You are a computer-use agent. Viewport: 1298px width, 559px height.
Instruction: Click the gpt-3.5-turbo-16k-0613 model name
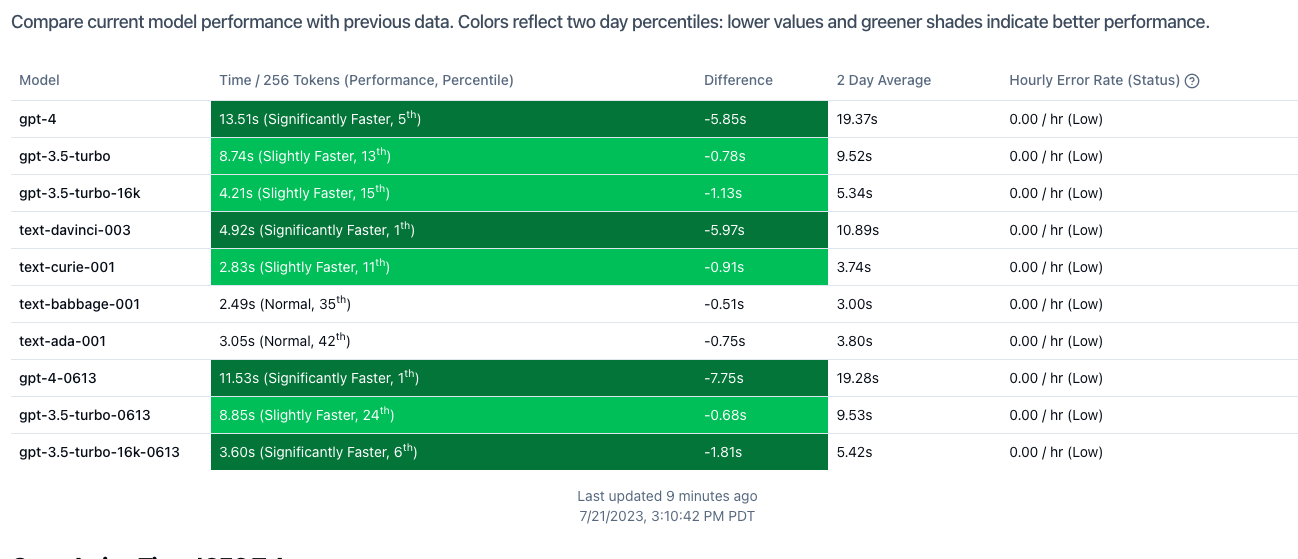point(99,452)
